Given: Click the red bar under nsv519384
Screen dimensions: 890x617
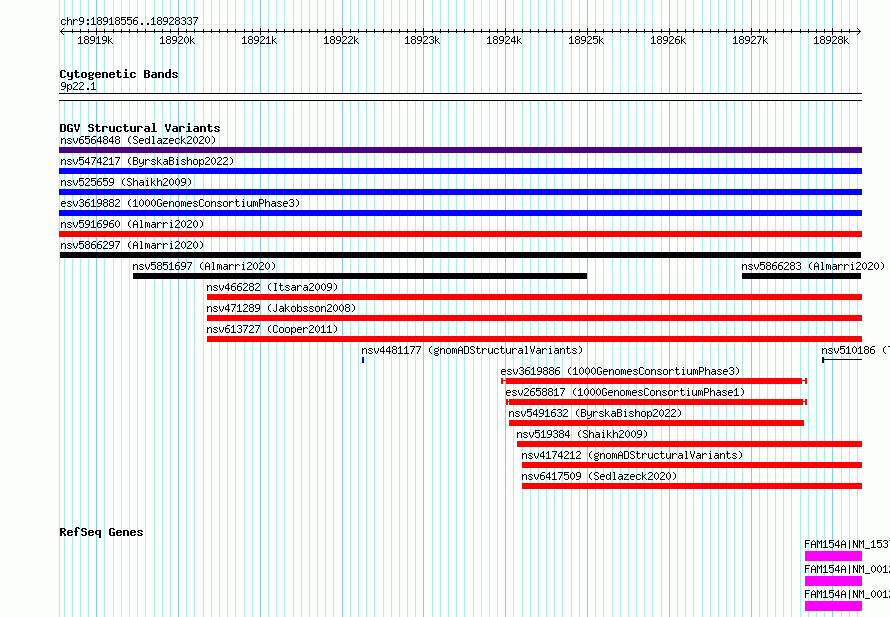Looking at the screenshot, I should tap(689, 444).
